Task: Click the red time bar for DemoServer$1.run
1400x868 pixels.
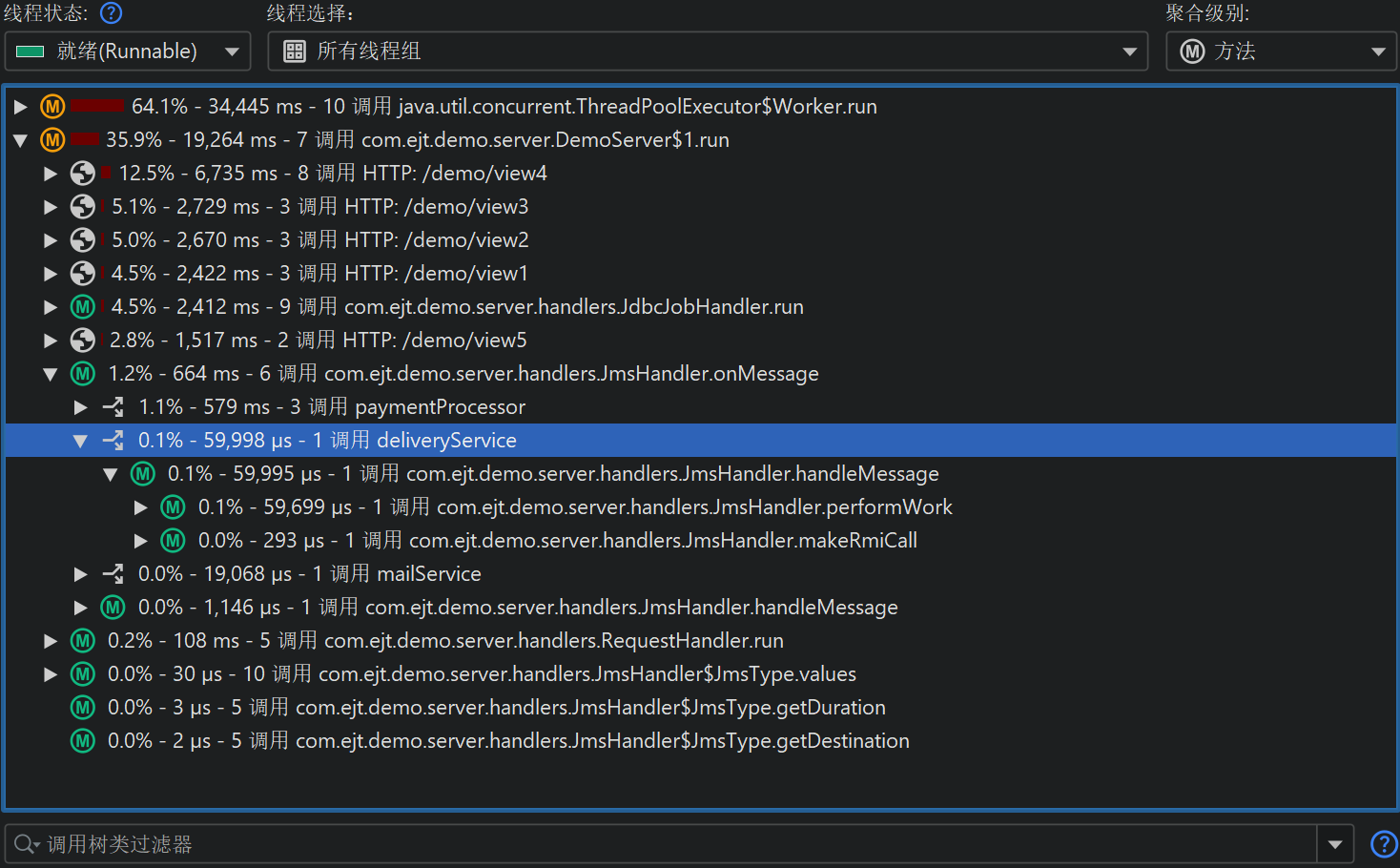Action: (85, 139)
